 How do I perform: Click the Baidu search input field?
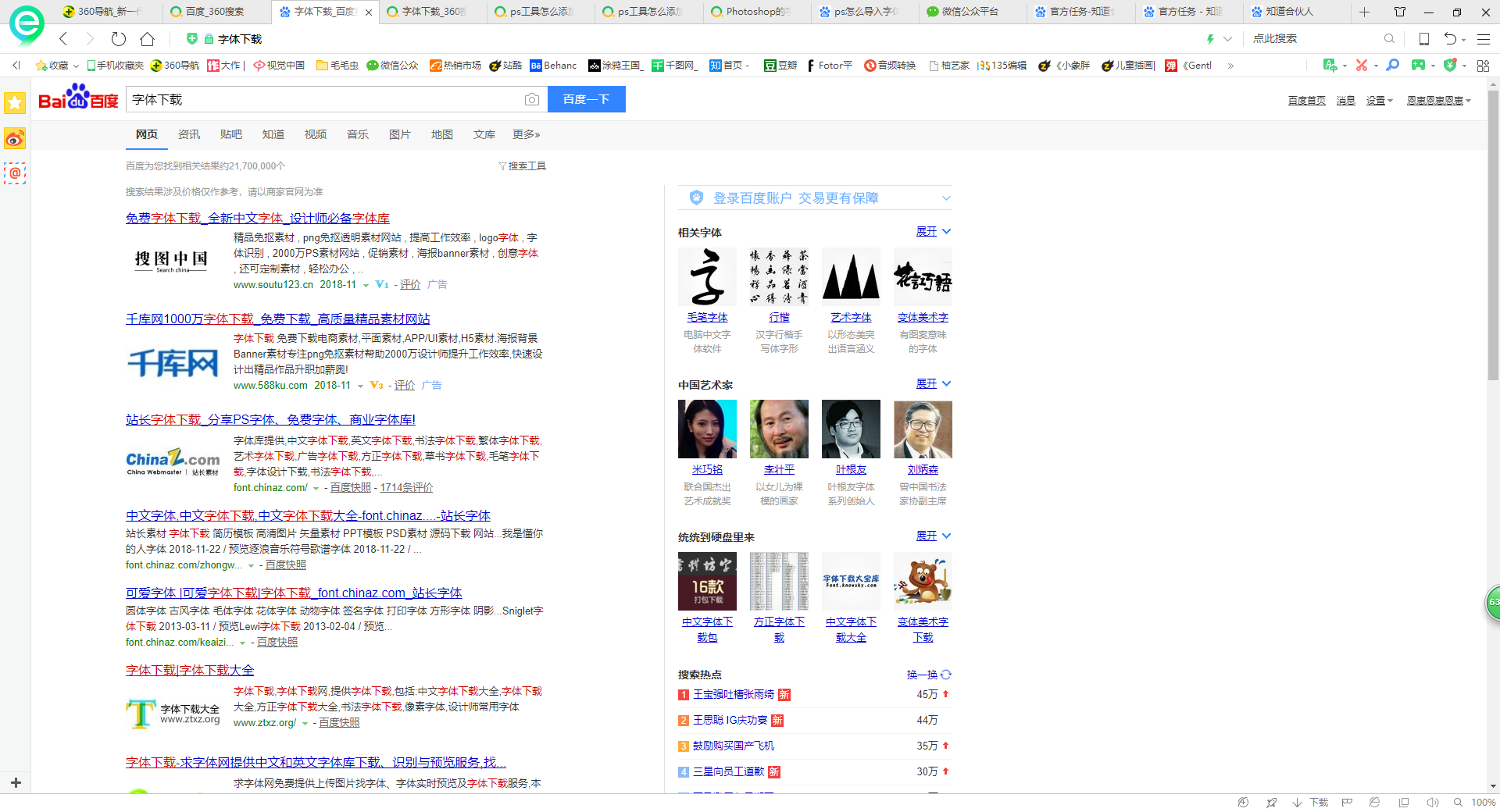323,99
